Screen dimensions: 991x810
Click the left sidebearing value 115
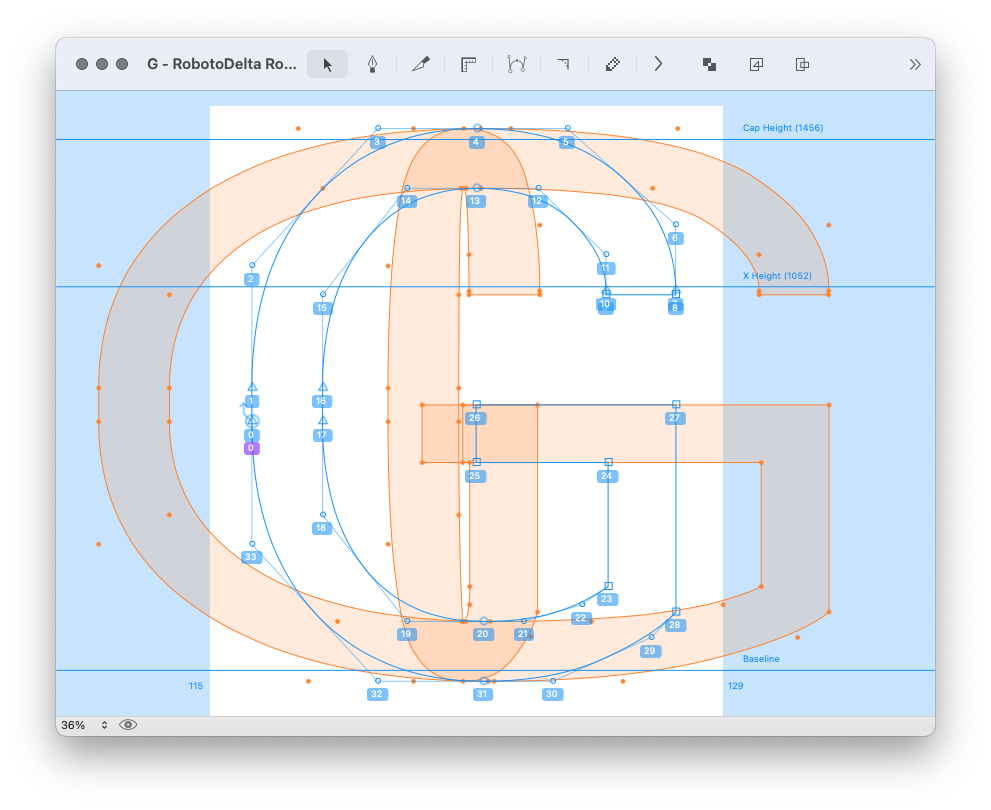pyautogui.click(x=196, y=686)
